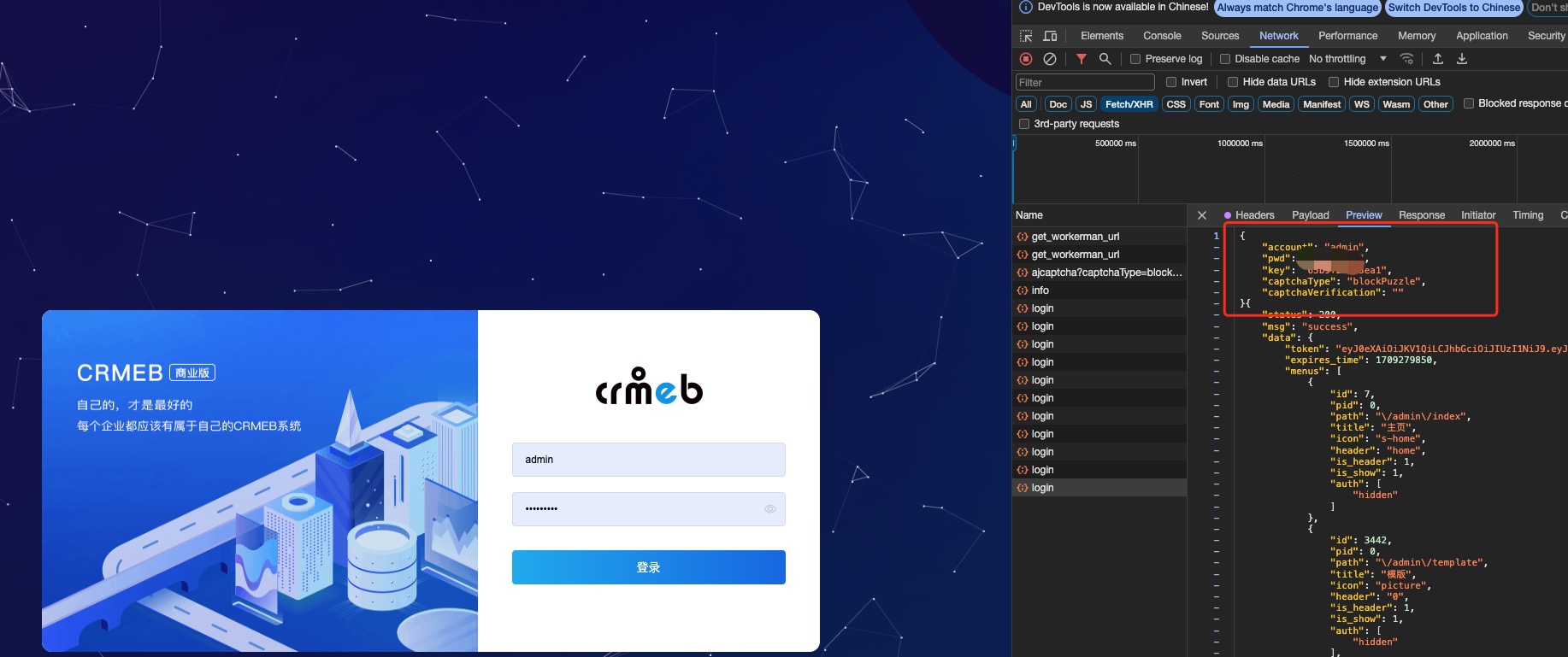
Task: Click the crmeb logo on login card
Action: click(x=649, y=386)
